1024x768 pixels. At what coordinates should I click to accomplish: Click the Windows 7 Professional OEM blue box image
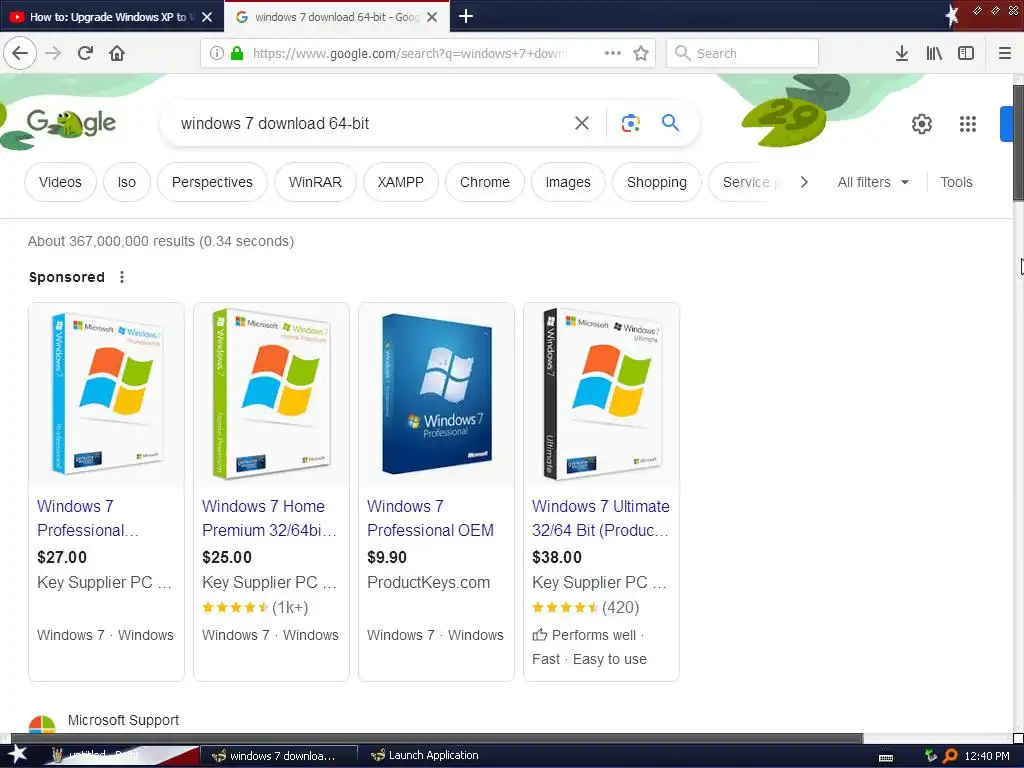tap(436, 394)
